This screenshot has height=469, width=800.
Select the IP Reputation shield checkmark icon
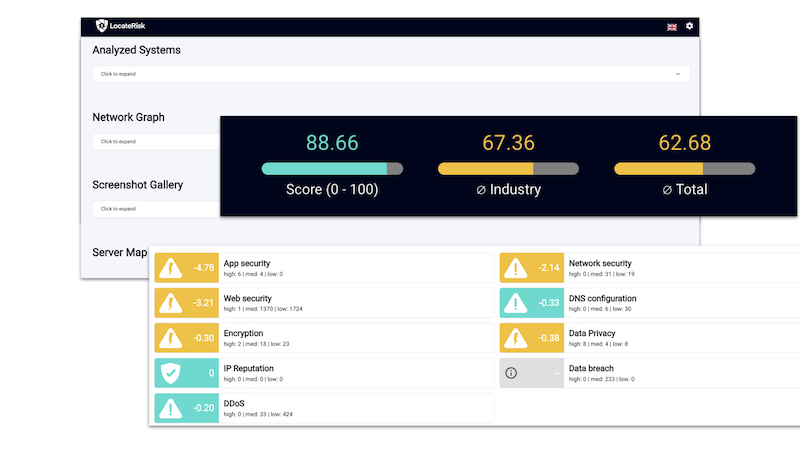[x=170, y=373]
